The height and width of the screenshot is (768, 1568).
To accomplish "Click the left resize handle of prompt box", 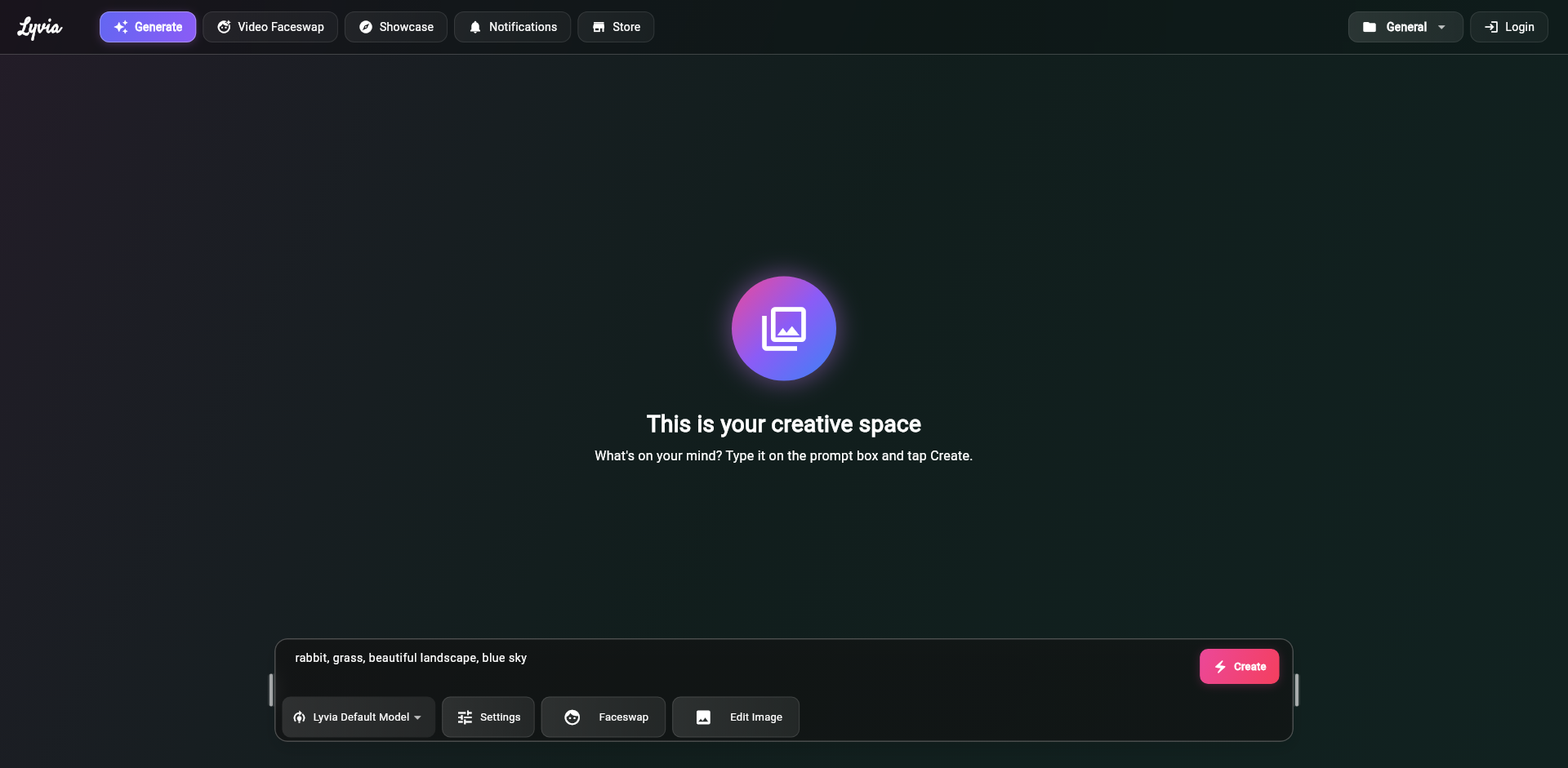I will (x=271, y=690).
